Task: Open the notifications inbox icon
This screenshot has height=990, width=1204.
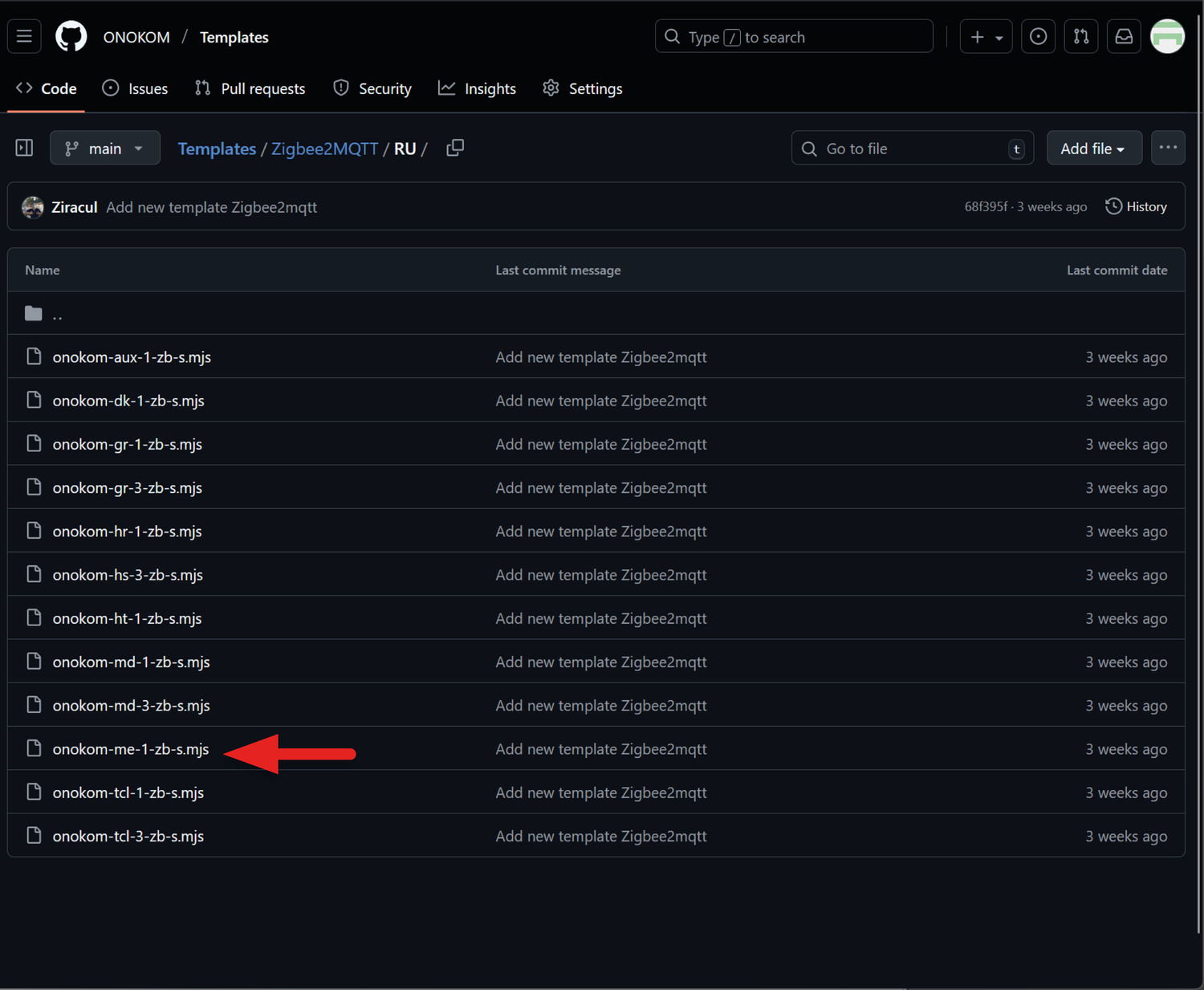Action: [x=1124, y=37]
